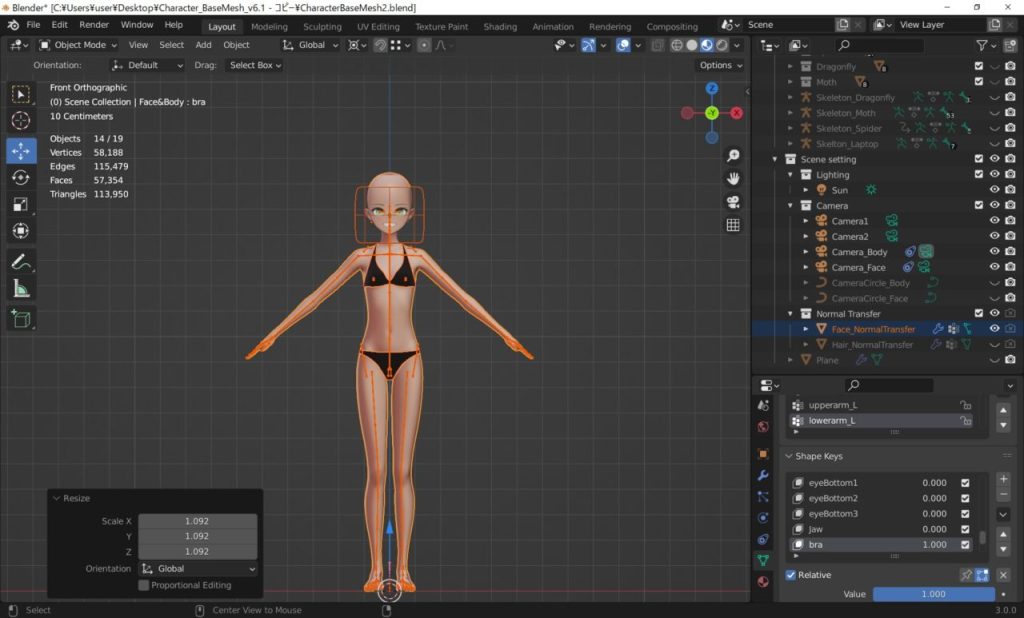
Task: Switch to the Sculpting workspace tab
Action: click(x=322, y=27)
